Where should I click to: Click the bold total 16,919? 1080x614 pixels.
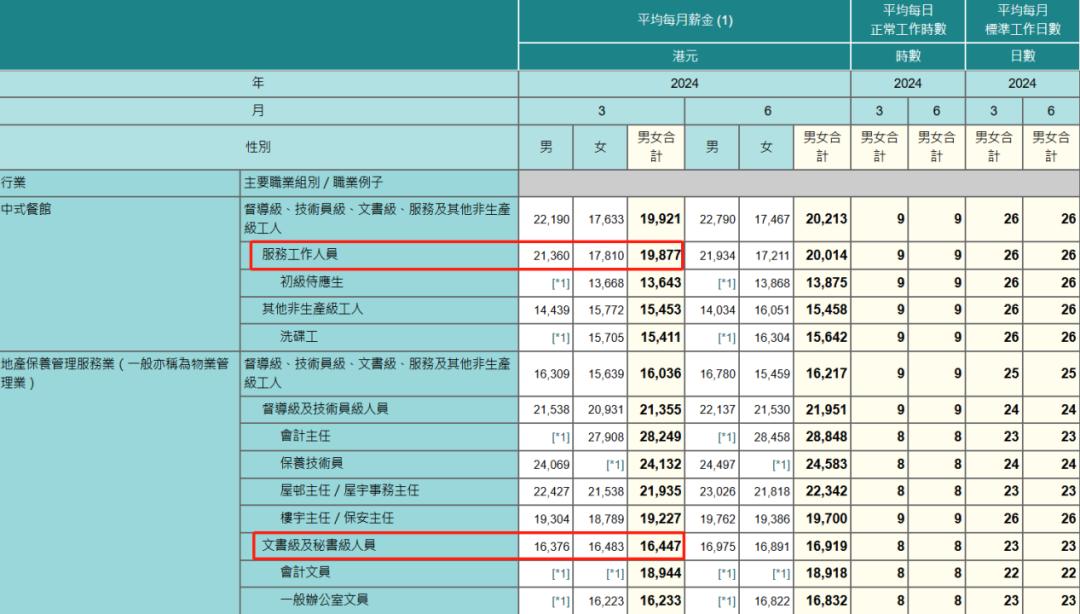[x=827, y=546]
